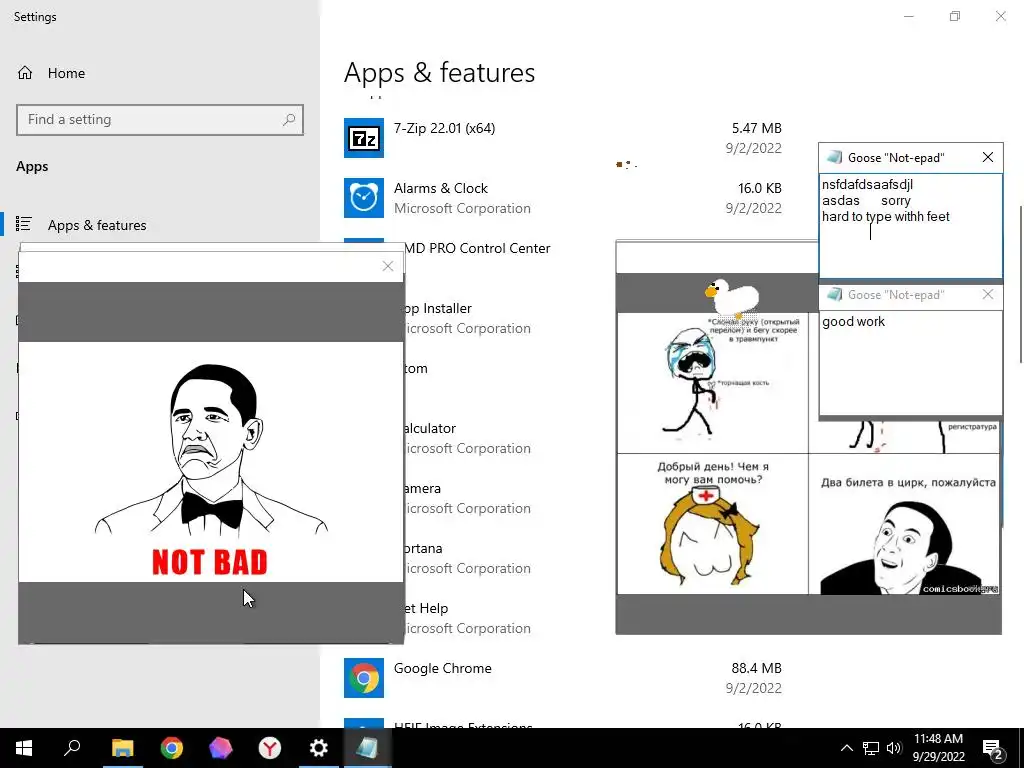This screenshot has width=1024, height=768.
Task: Click the 5.47 MB size of 7-Zip
Action: [756, 128]
